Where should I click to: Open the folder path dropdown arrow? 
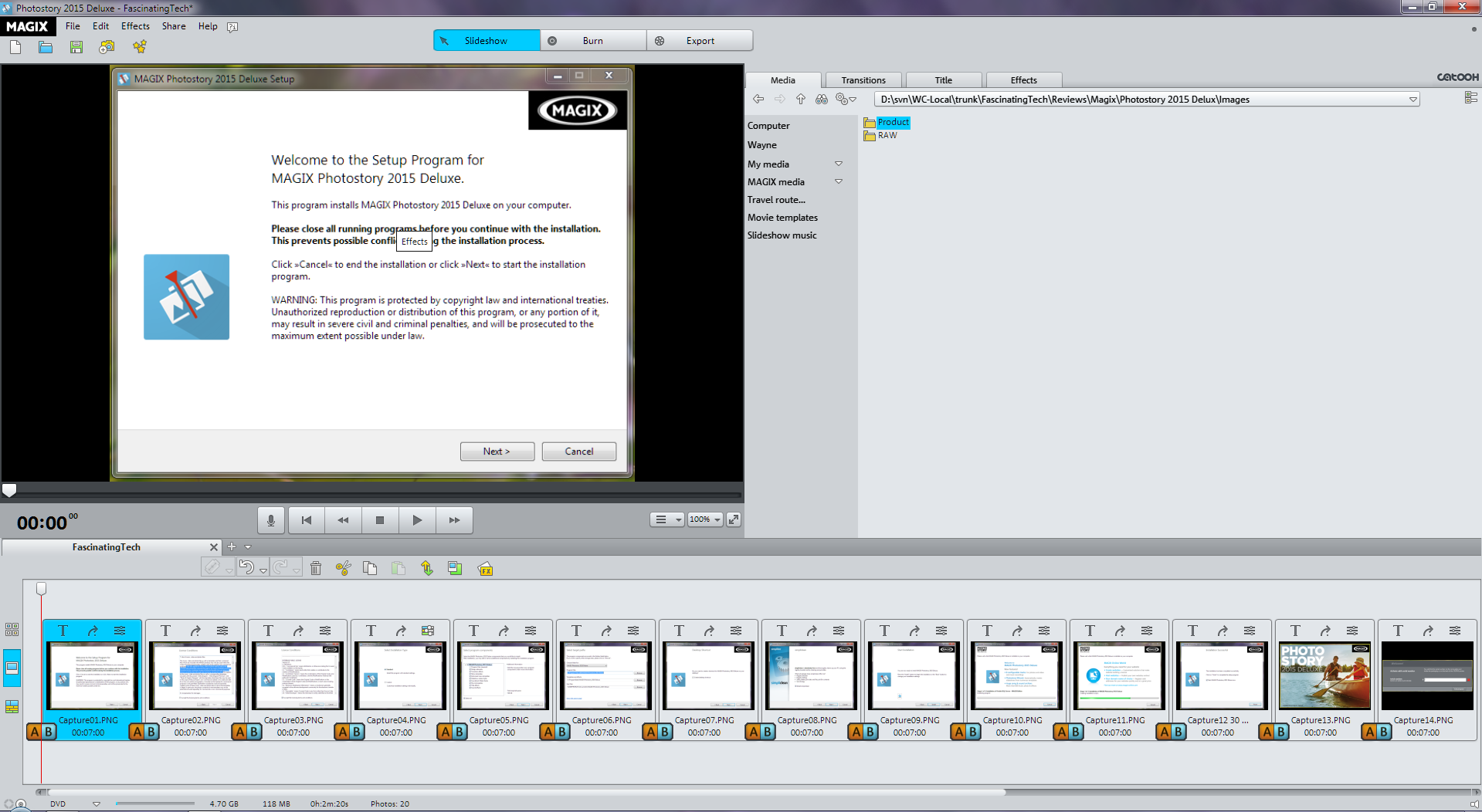(1412, 99)
